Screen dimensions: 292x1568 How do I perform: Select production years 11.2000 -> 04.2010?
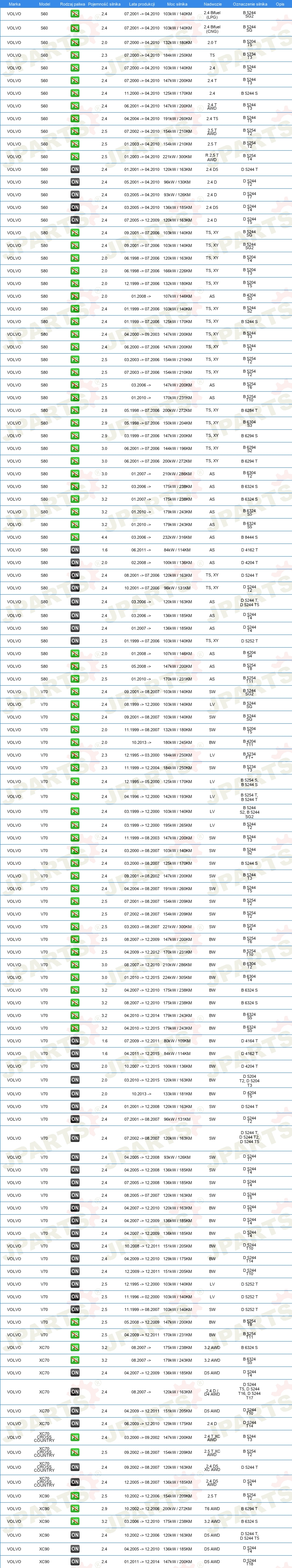coord(142,93)
